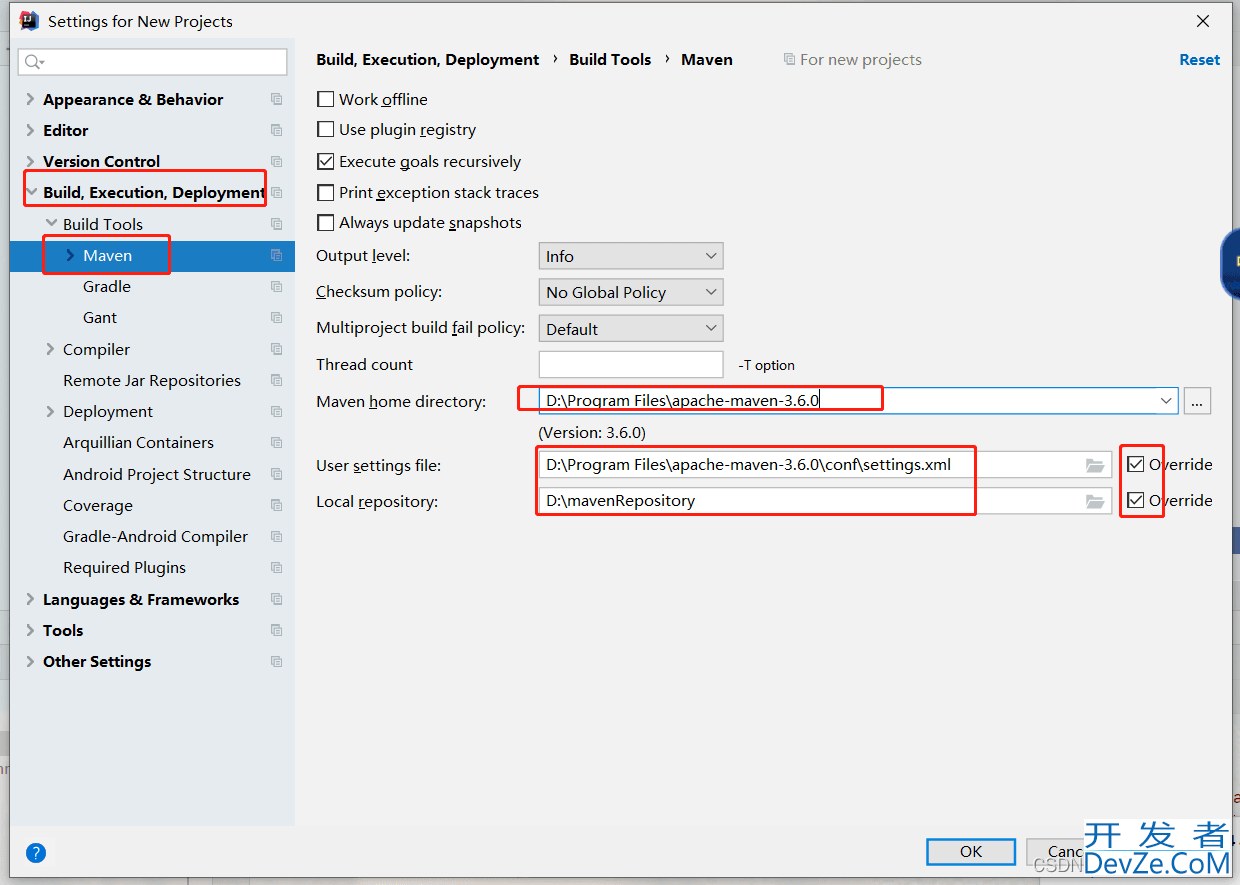Click browse (...) button for Maven home

[1197, 401]
